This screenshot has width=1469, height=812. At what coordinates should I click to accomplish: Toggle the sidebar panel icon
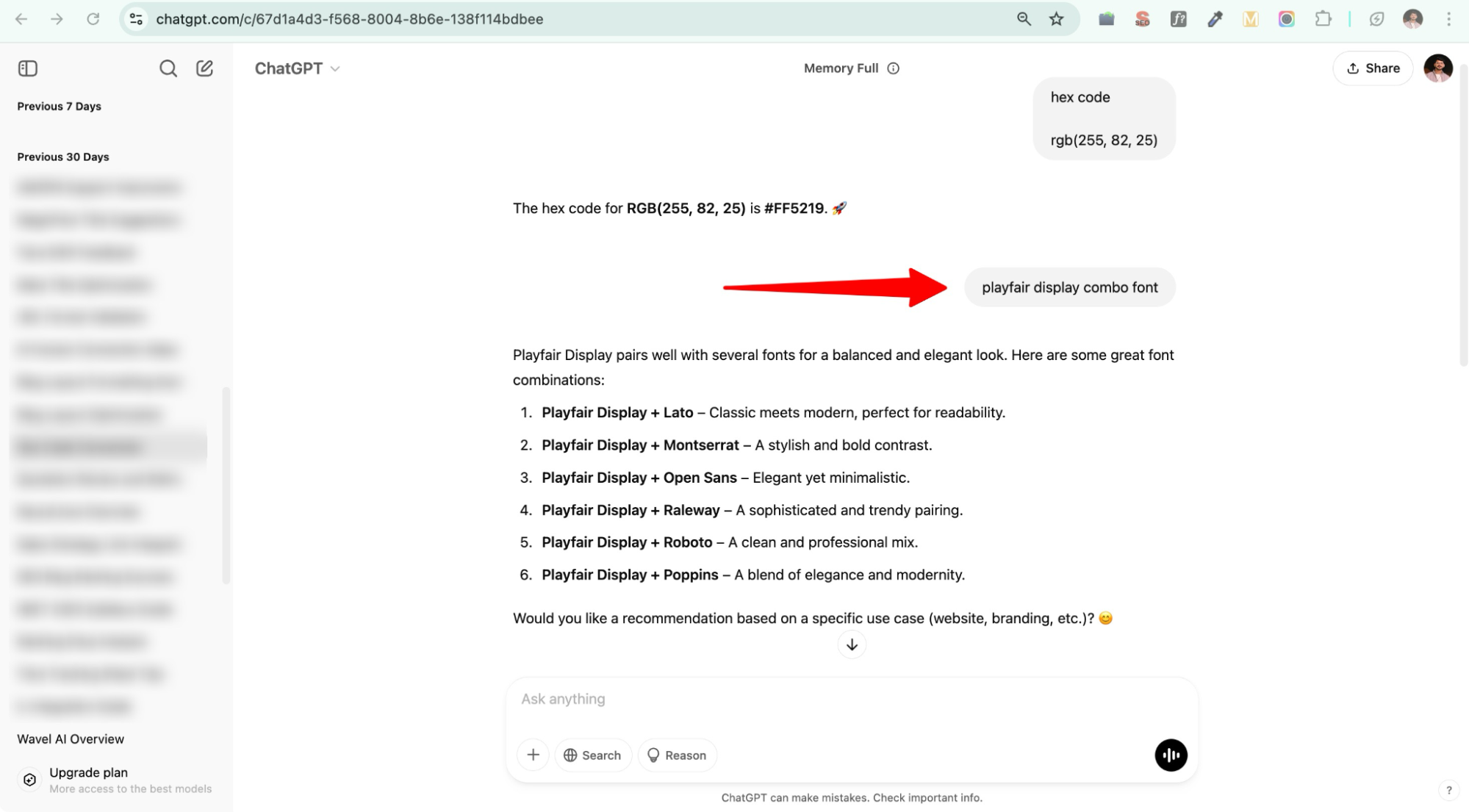coord(28,68)
